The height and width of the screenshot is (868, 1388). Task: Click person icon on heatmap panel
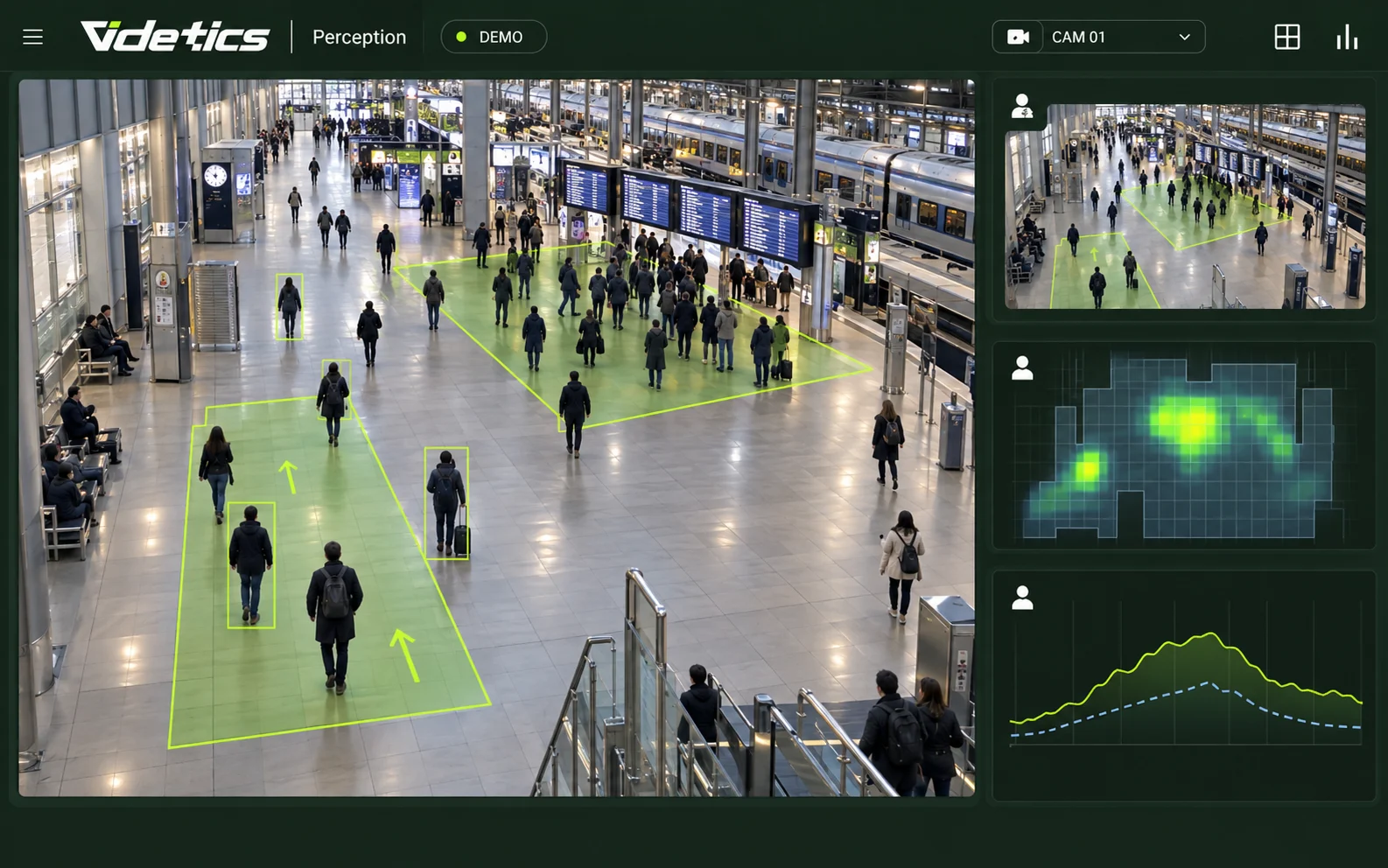[x=1022, y=367]
